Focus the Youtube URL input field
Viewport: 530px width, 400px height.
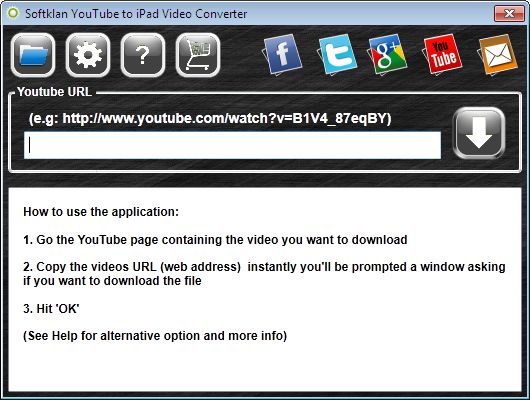[232, 145]
